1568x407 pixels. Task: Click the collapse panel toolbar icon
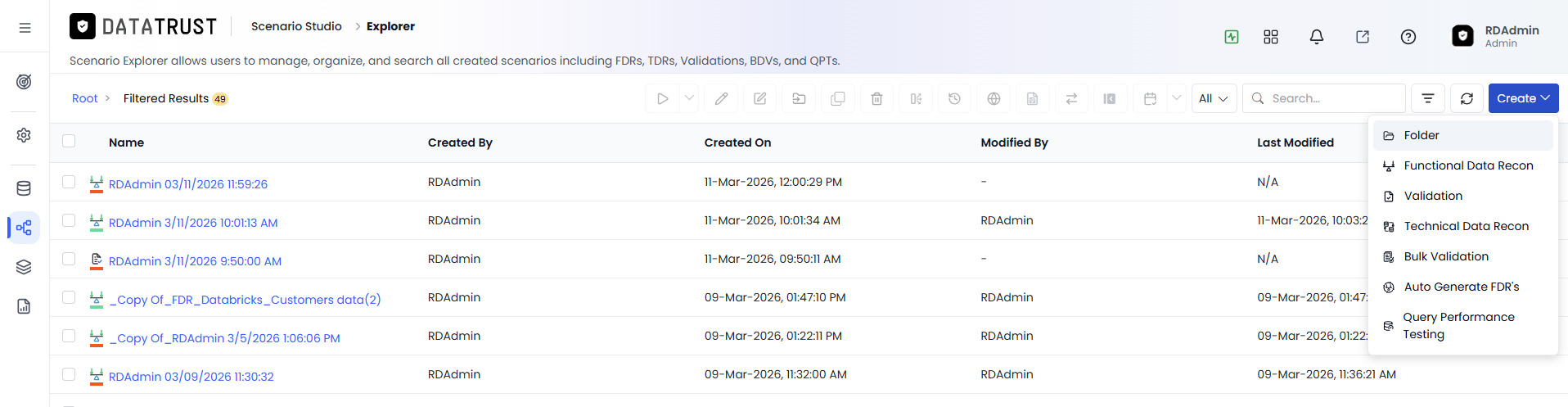1110,98
